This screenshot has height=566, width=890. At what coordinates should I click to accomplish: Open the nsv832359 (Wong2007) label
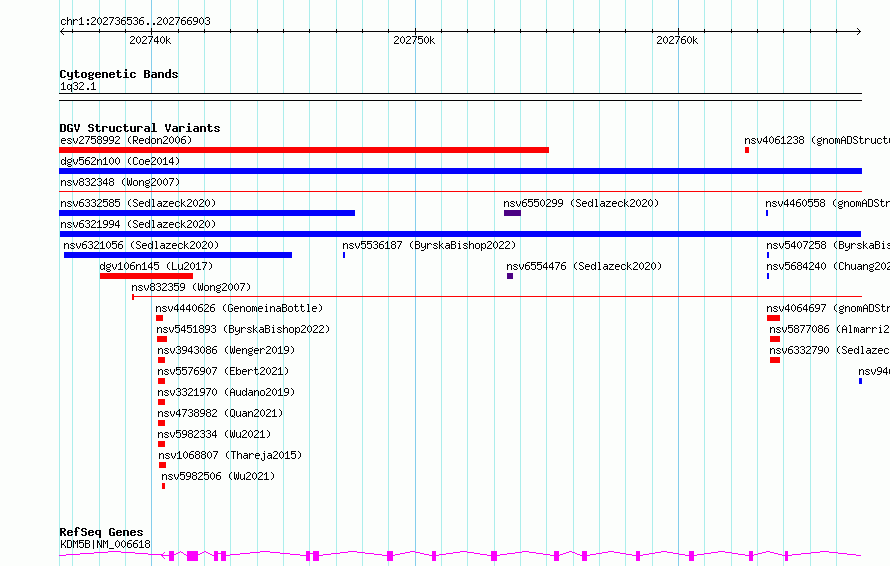(x=191, y=287)
